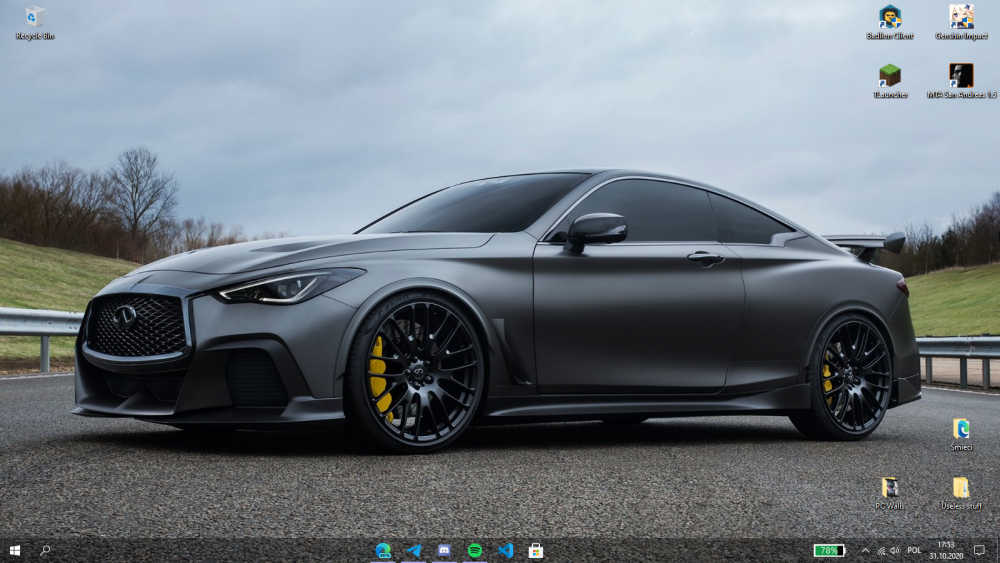Open Microsoft Store from the taskbar
The image size is (1000, 563).
pyautogui.click(x=536, y=550)
